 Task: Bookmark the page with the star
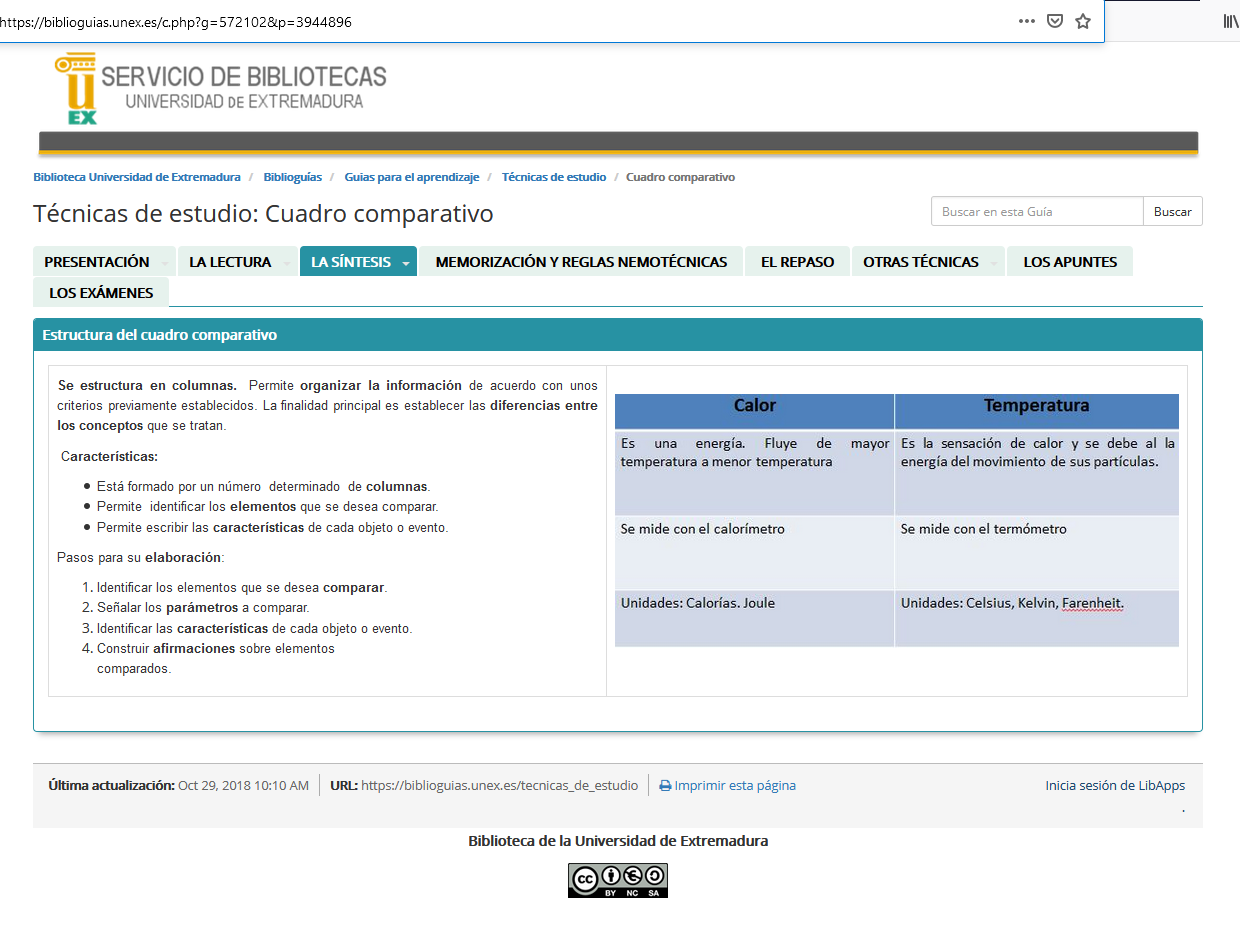pos(1082,20)
